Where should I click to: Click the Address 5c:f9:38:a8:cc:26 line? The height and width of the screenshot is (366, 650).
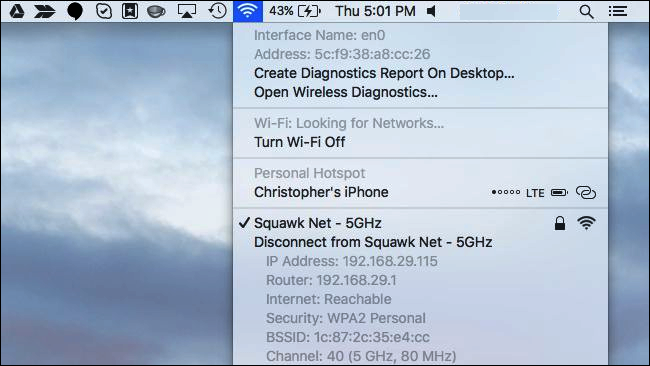click(x=342, y=54)
